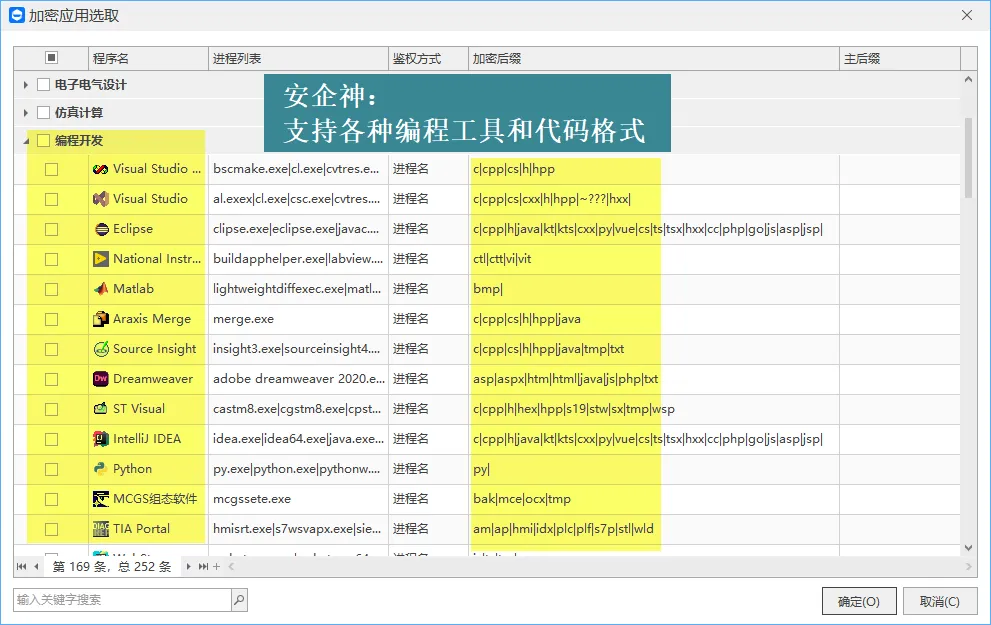Click the 鉴权方式 column header

pyautogui.click(x=428, y=58)
